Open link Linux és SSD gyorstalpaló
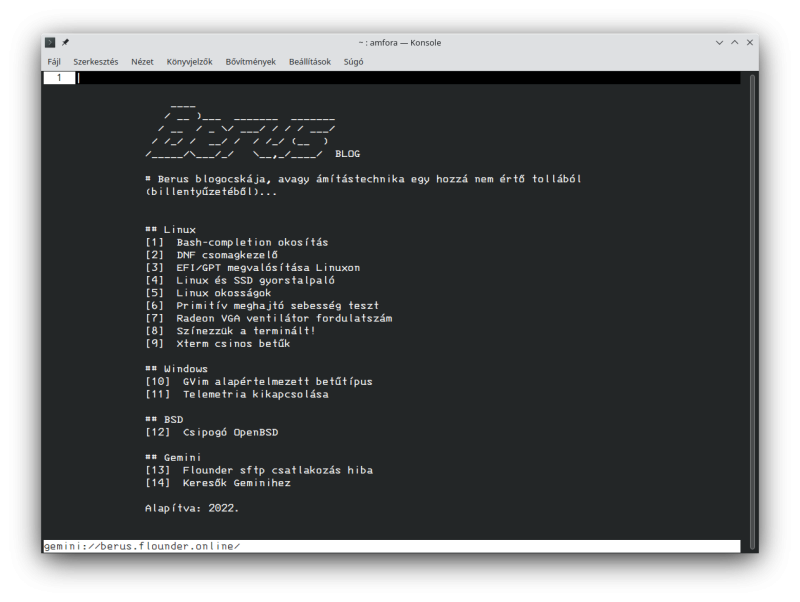This screenshot has width=800, height=602. pyautogui.click(x=256, y=281)
